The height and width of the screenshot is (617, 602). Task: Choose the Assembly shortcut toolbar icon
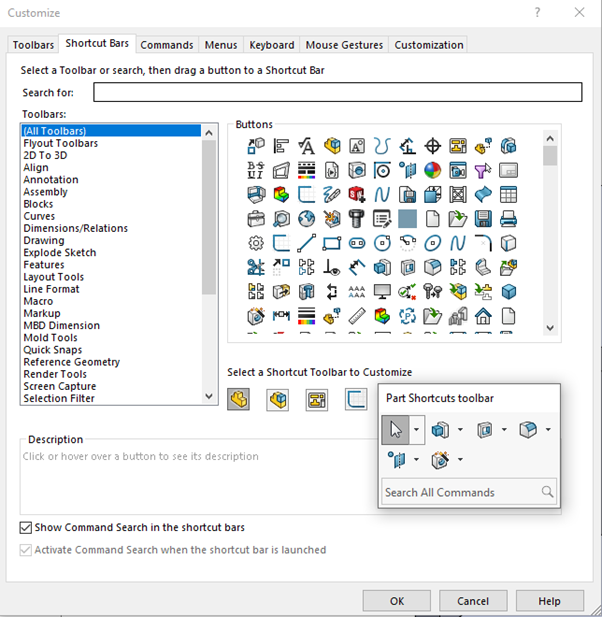(x=277, y=399)
